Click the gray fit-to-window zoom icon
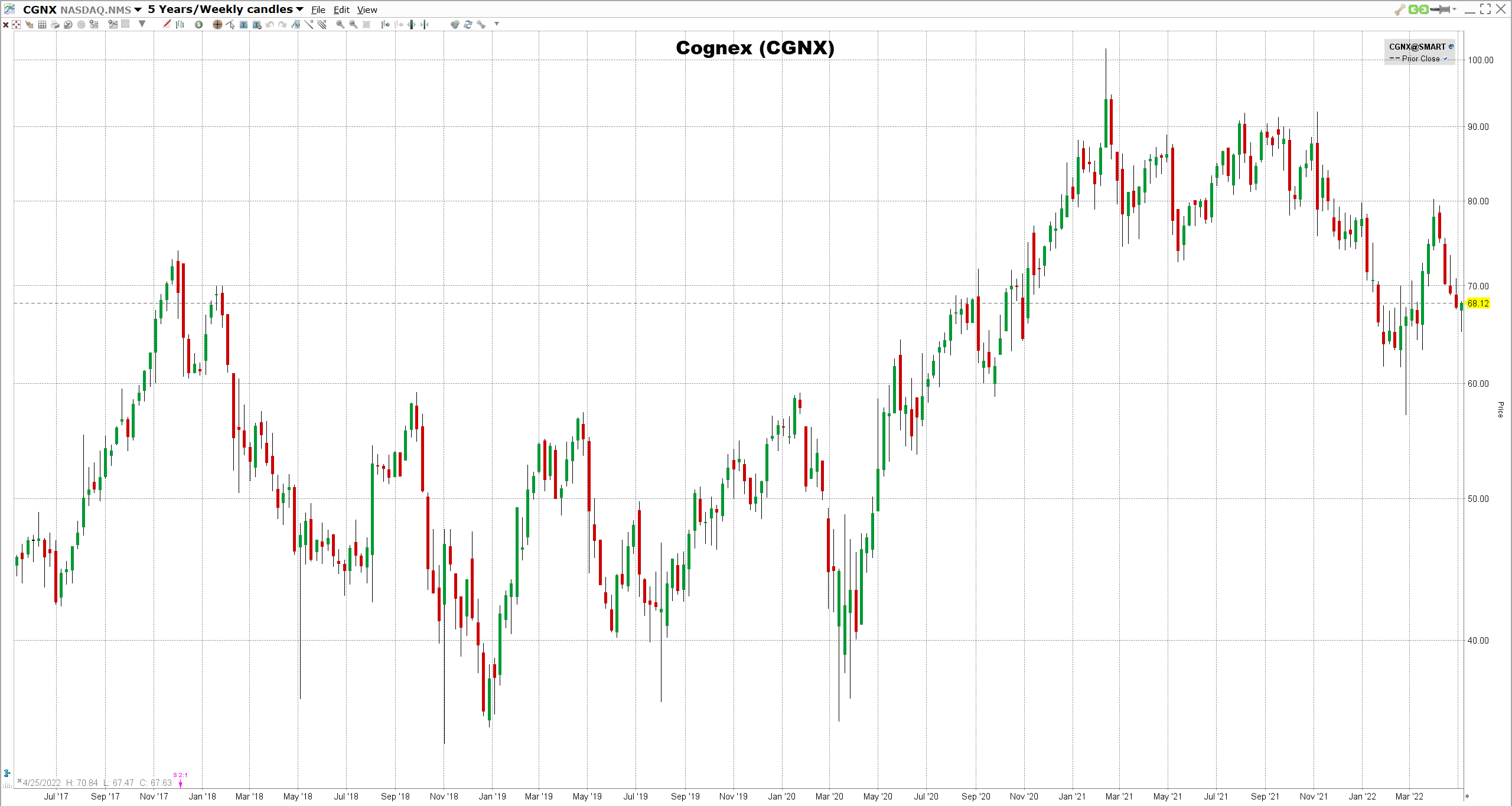The width and height of the screenshot is (1512, 806). (366, 24)
